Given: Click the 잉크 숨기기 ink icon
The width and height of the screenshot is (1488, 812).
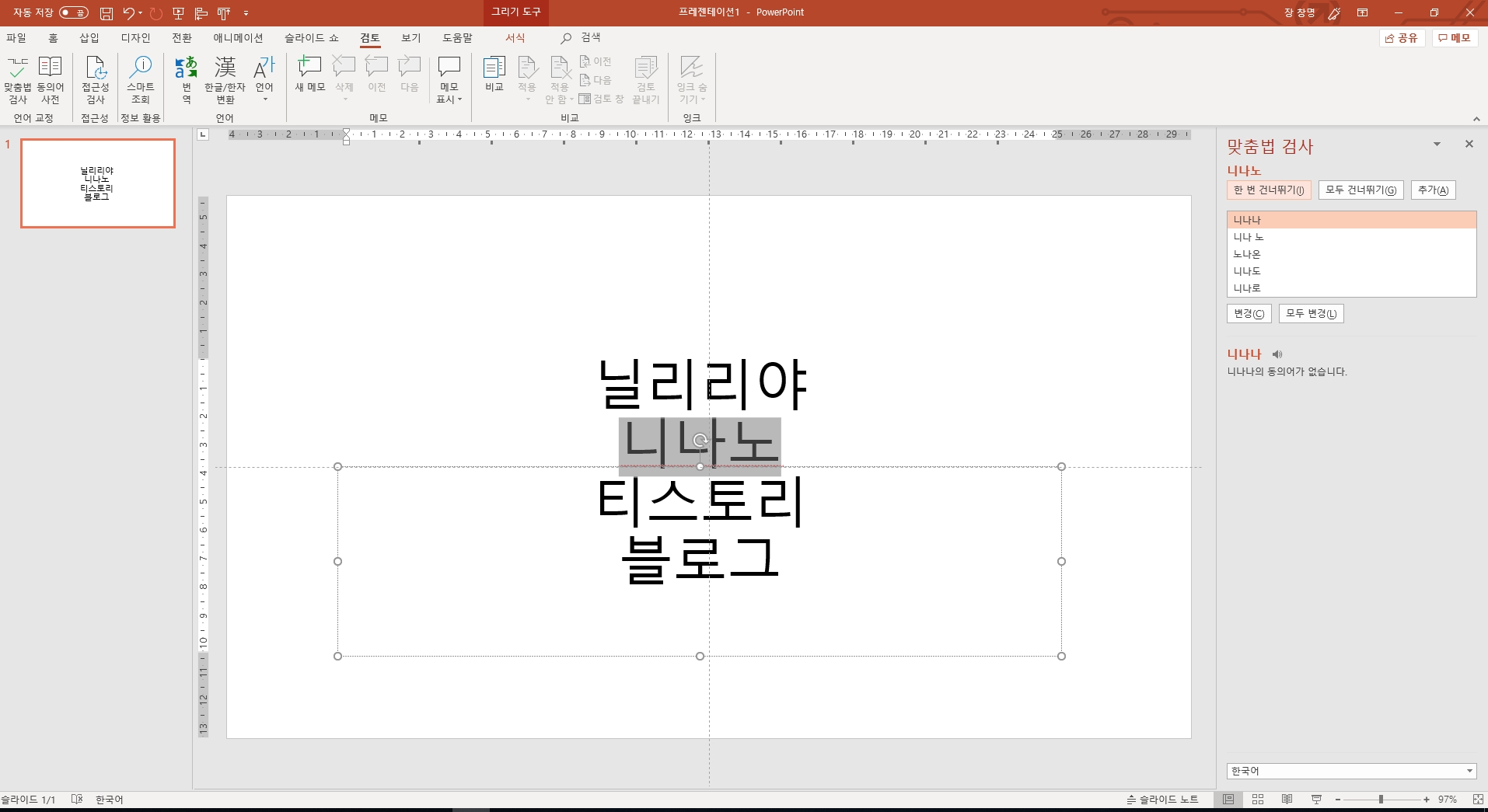Looking at the screenshot, I should tap(691, 80).
